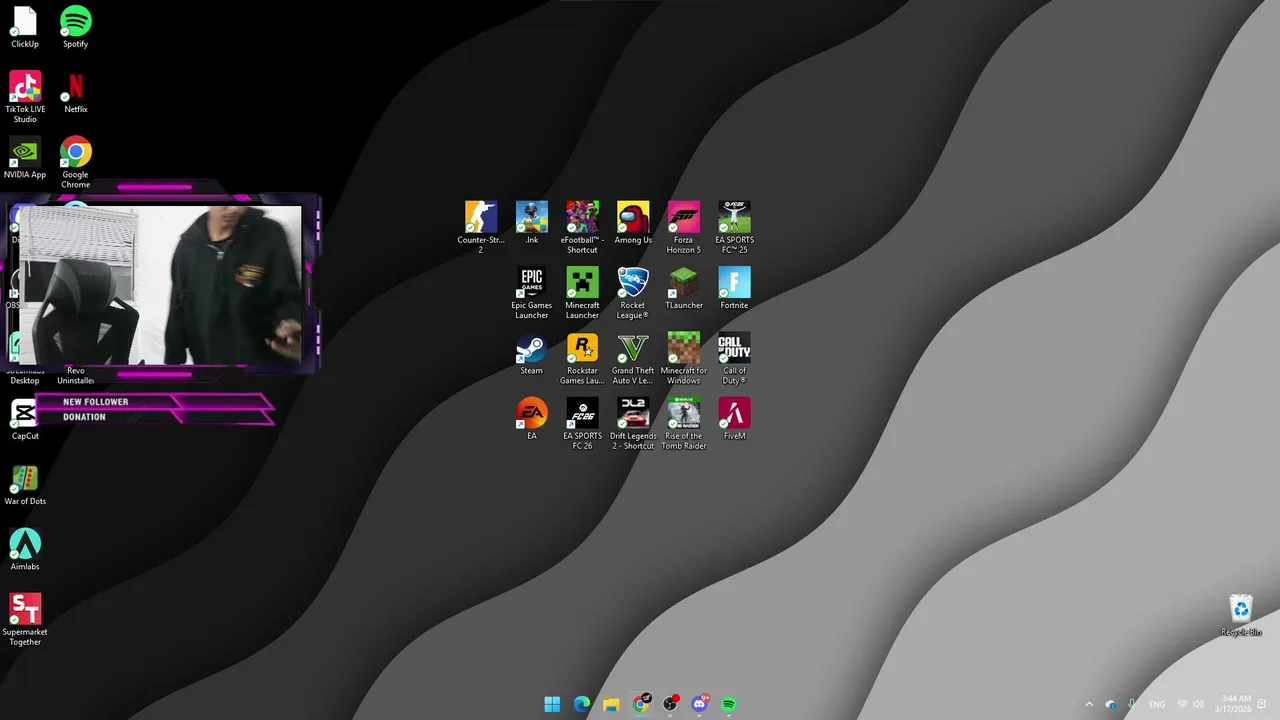
Task: Launch the Fortnite desktop shortcut
Action: pos(734,288)
